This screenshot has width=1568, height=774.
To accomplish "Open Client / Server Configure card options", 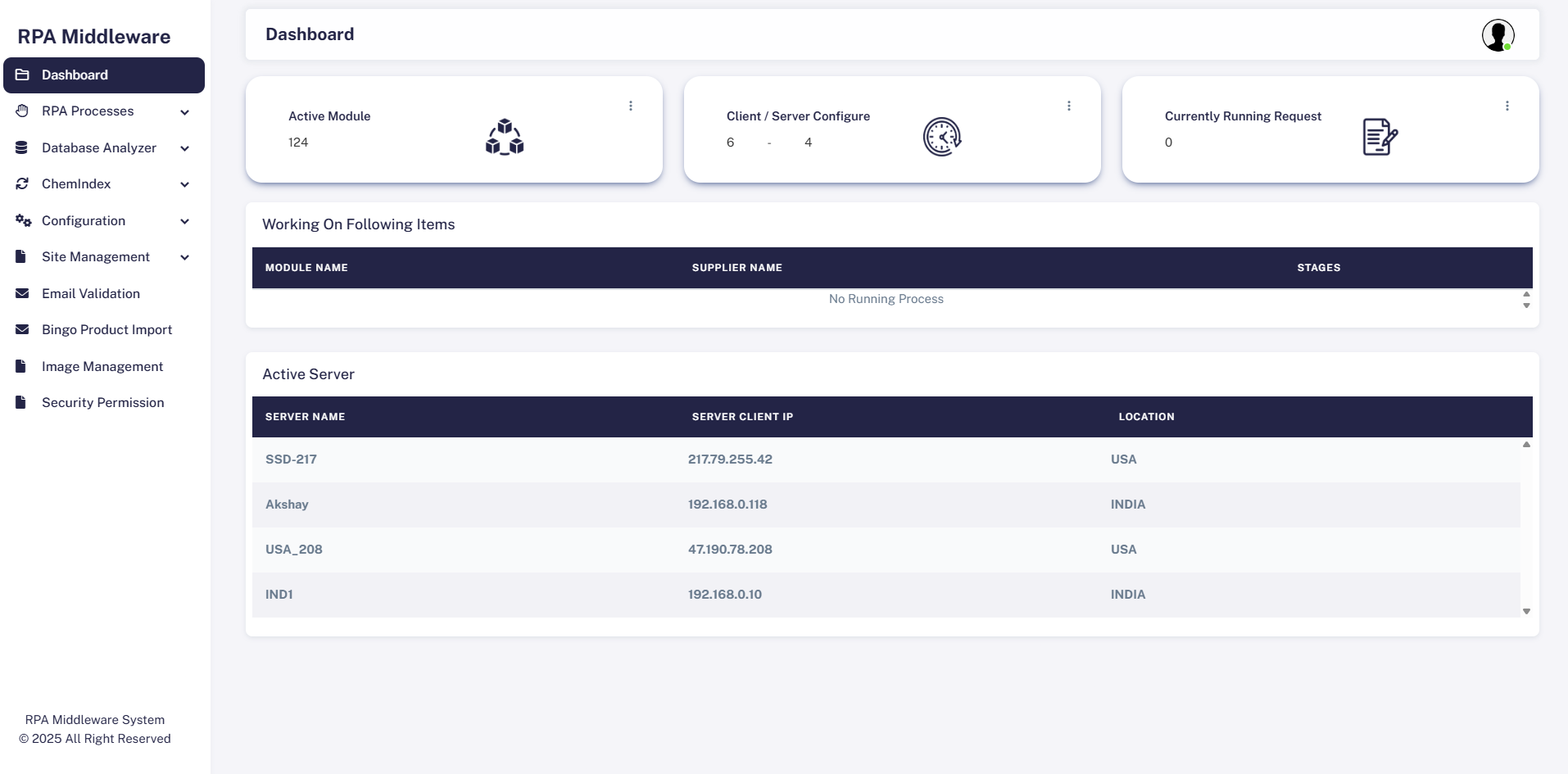I will 1068,106.
